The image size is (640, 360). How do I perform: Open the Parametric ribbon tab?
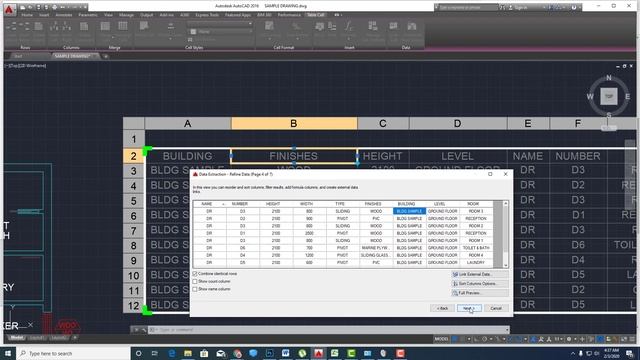coord(88,15)
